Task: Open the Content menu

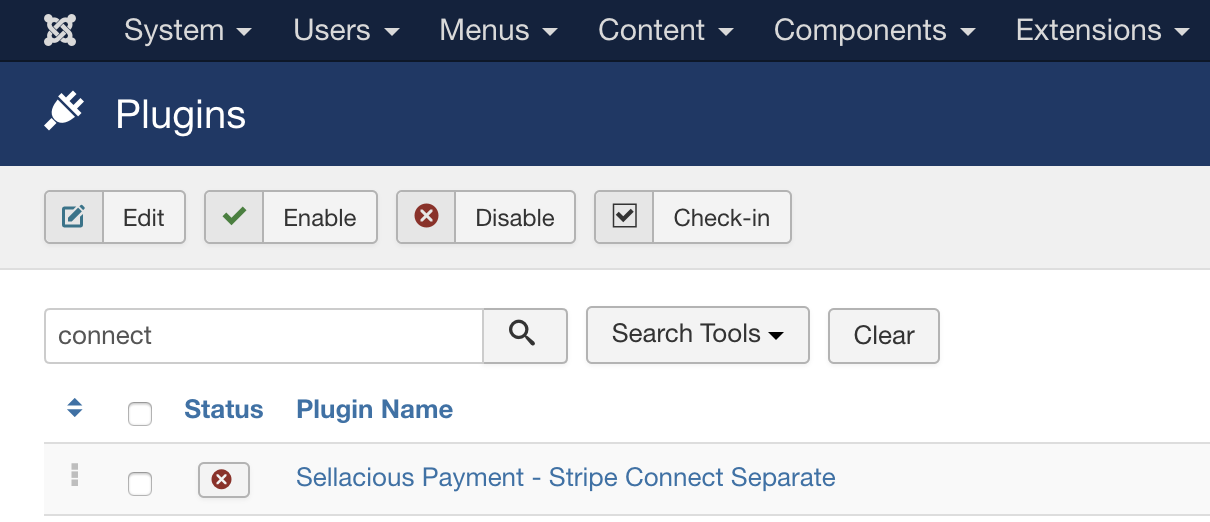Action: coord(666,30)
